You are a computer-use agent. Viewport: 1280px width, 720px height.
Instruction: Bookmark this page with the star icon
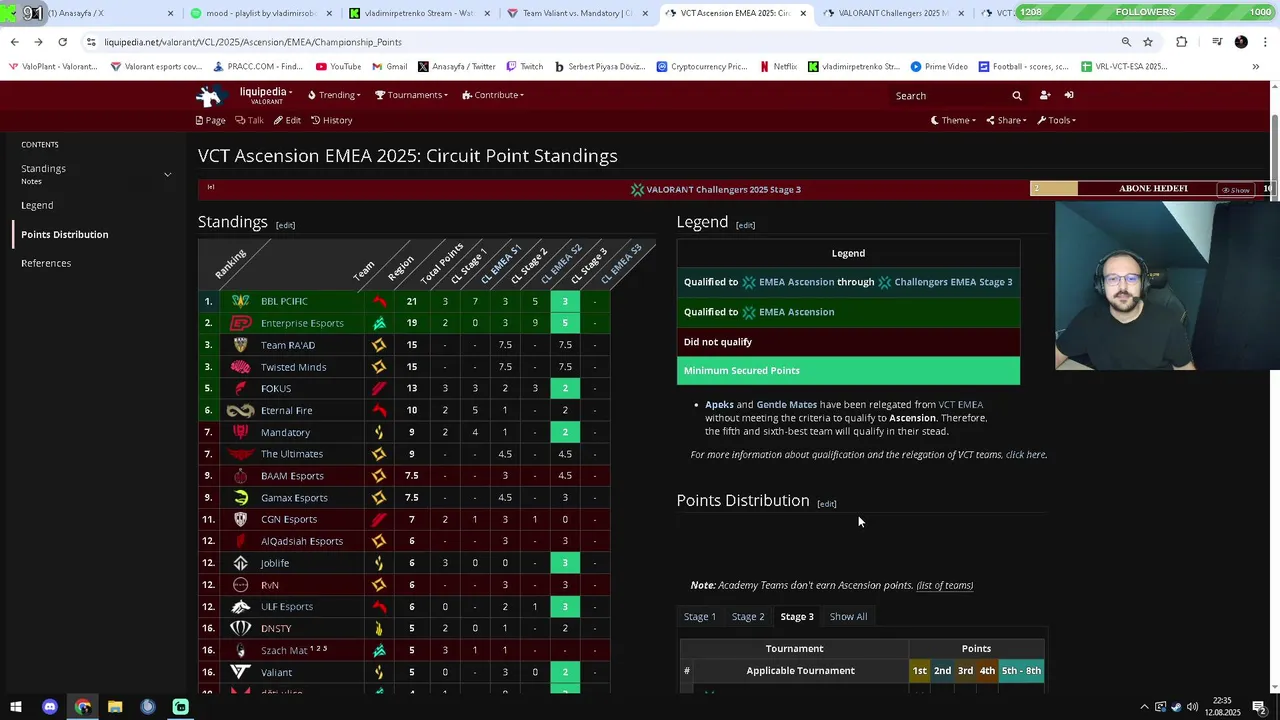(1148, 42)
